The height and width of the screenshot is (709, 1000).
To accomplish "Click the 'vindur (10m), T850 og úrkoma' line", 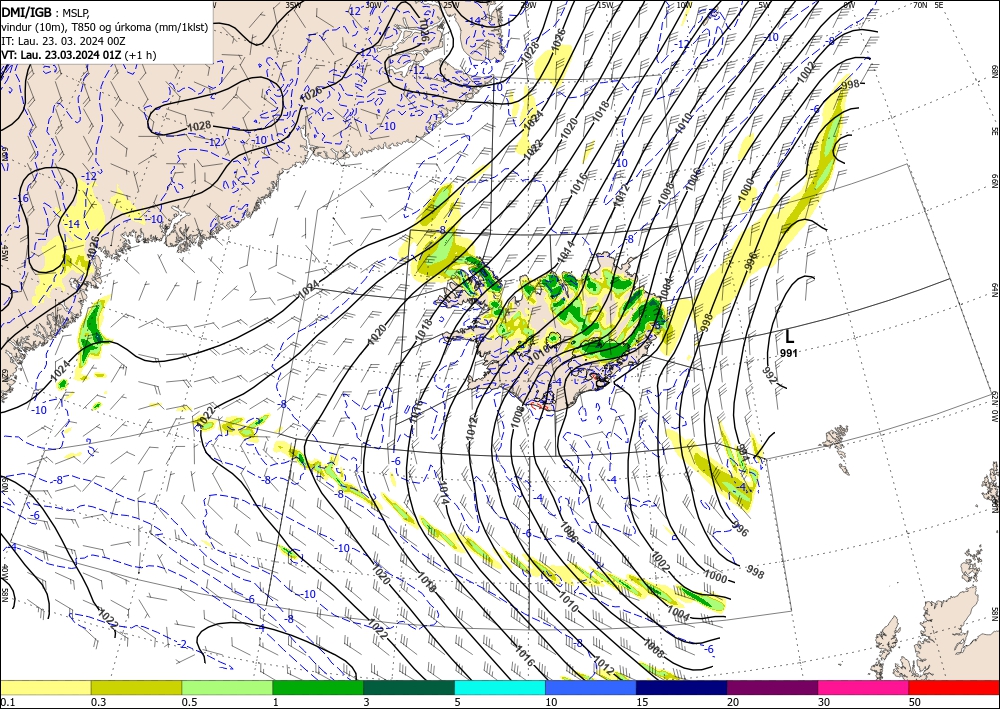I will click(x=105, y=27).
